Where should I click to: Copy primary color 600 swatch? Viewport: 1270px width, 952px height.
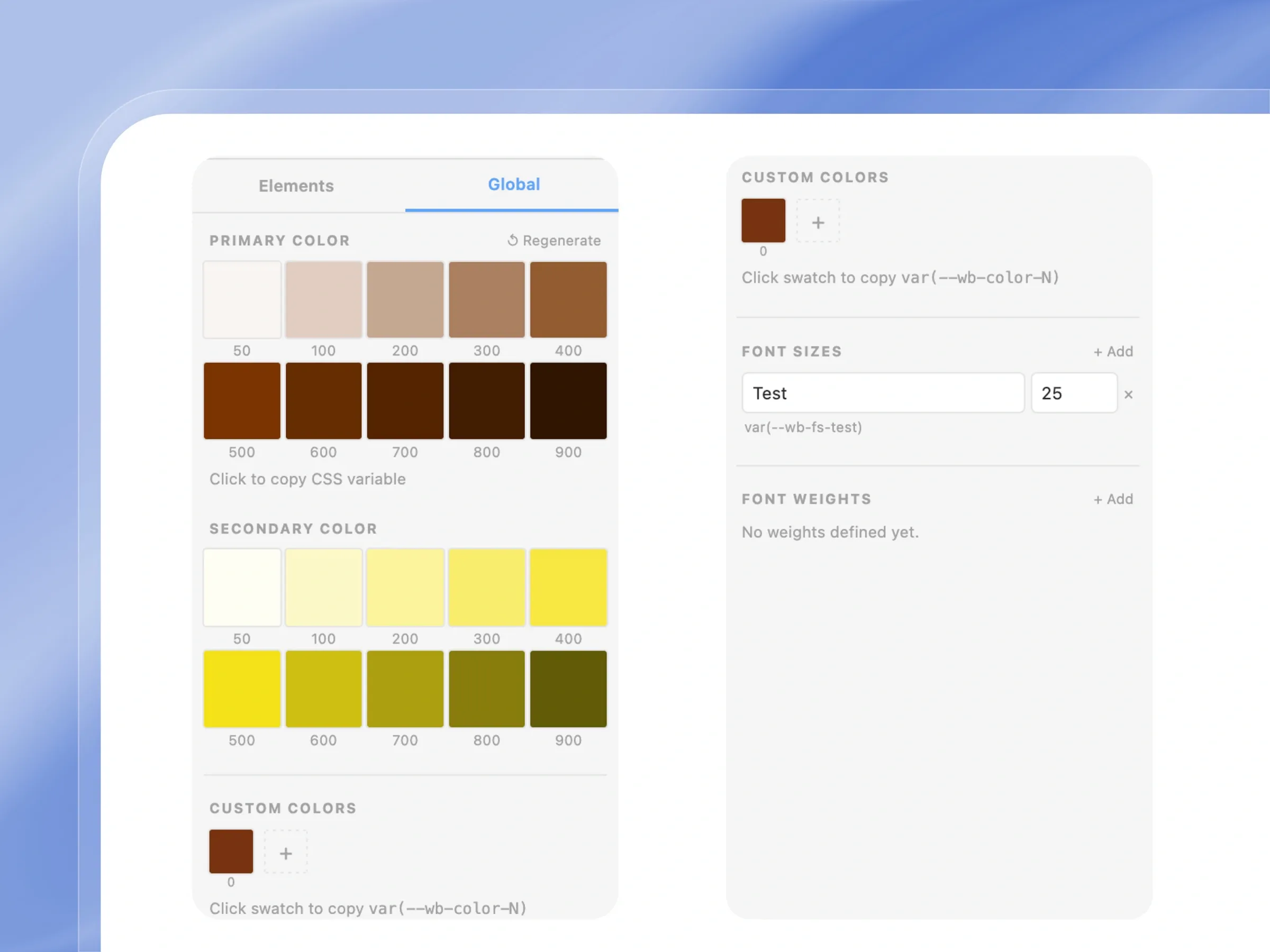click(x=324, y=400)
